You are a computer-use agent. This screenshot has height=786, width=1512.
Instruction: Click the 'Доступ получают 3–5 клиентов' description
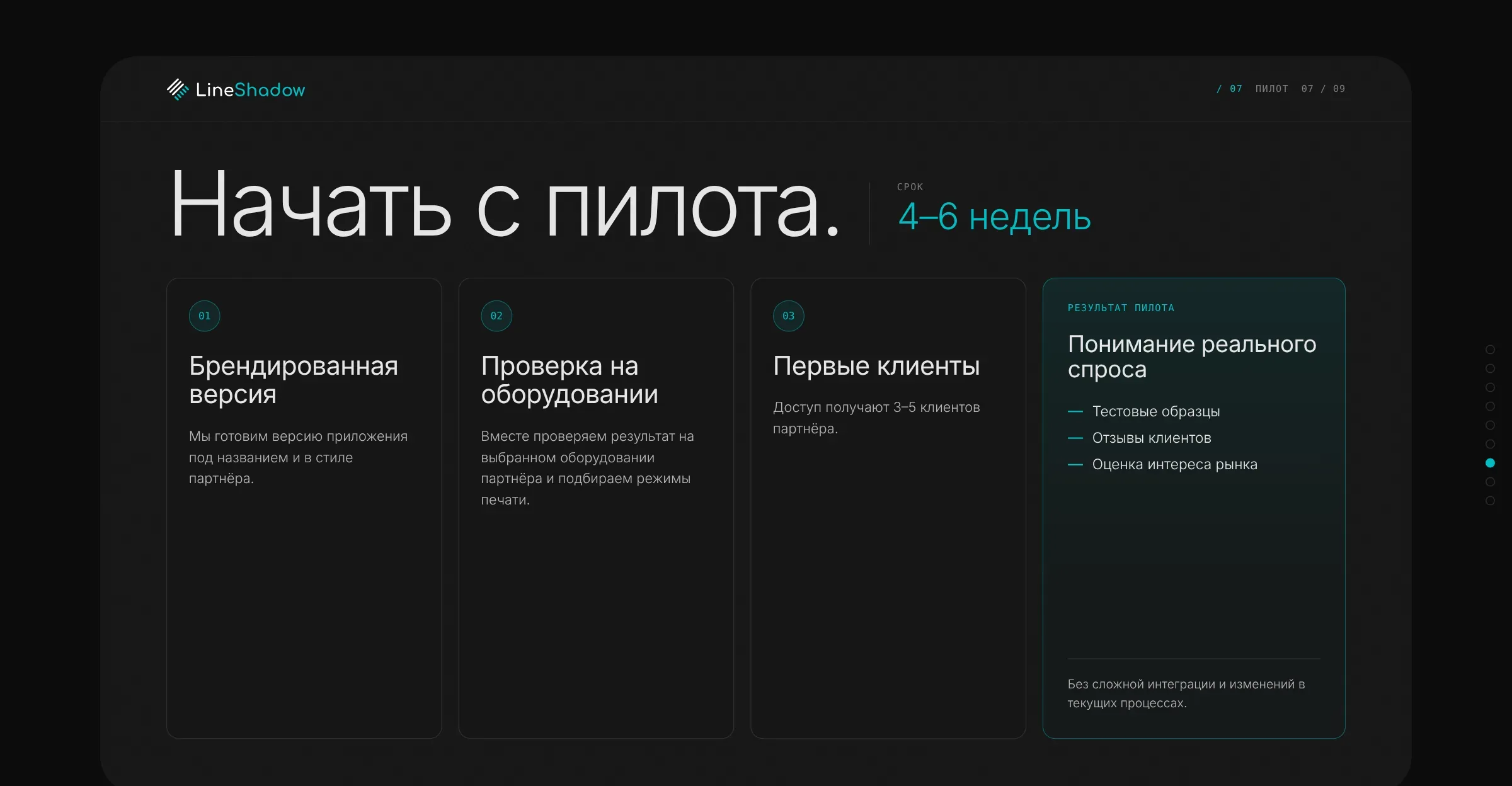click(876, 418)
